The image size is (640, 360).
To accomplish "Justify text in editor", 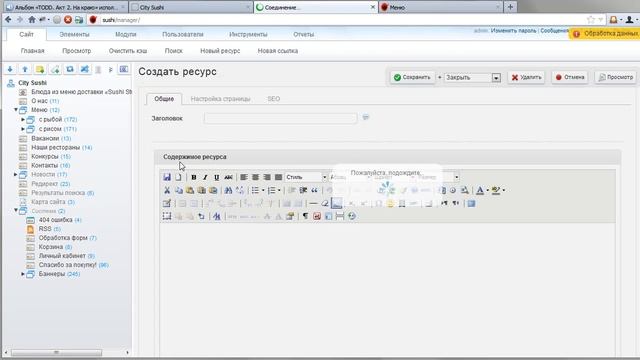I will tap(278, 177).
